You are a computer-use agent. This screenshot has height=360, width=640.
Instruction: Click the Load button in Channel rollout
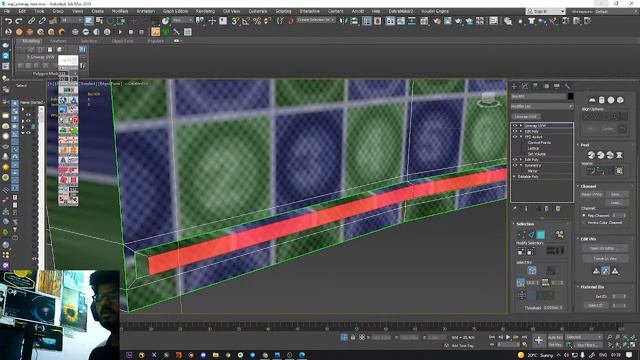(x=616, y=202)
